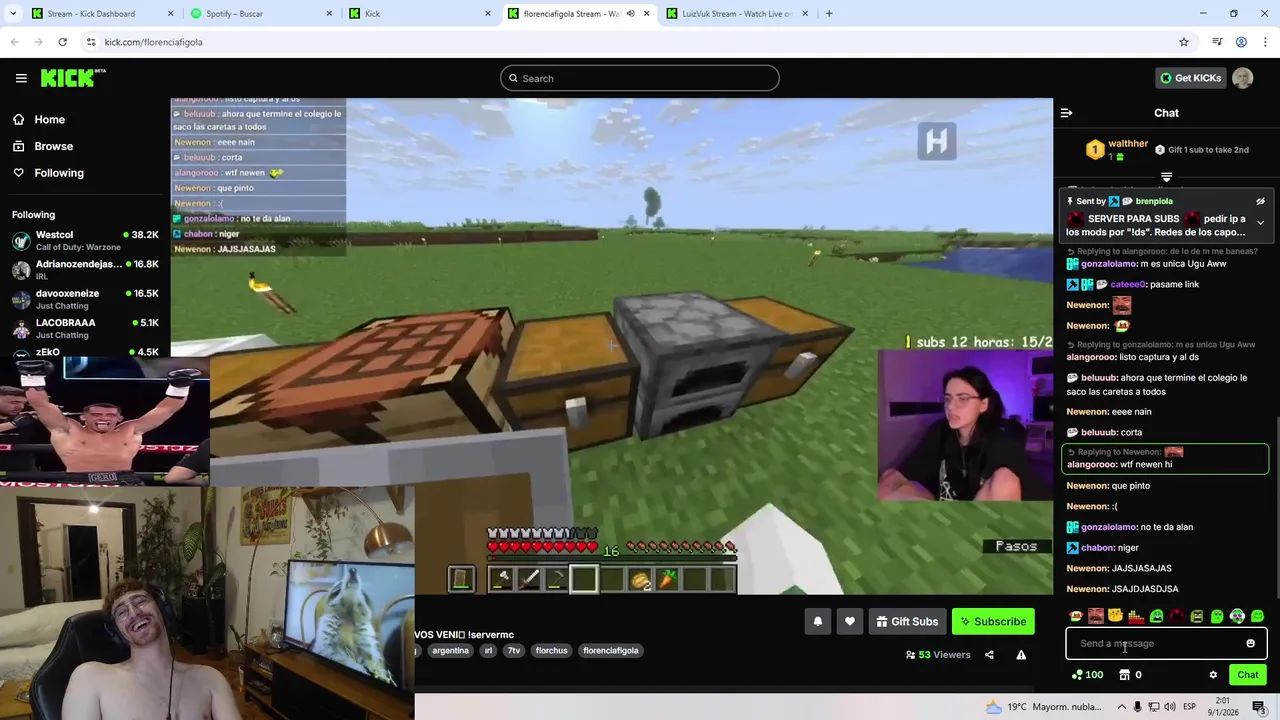Insert the laughing man face emote
The image size is (1280, 720).
click(x=1095, y=616)
